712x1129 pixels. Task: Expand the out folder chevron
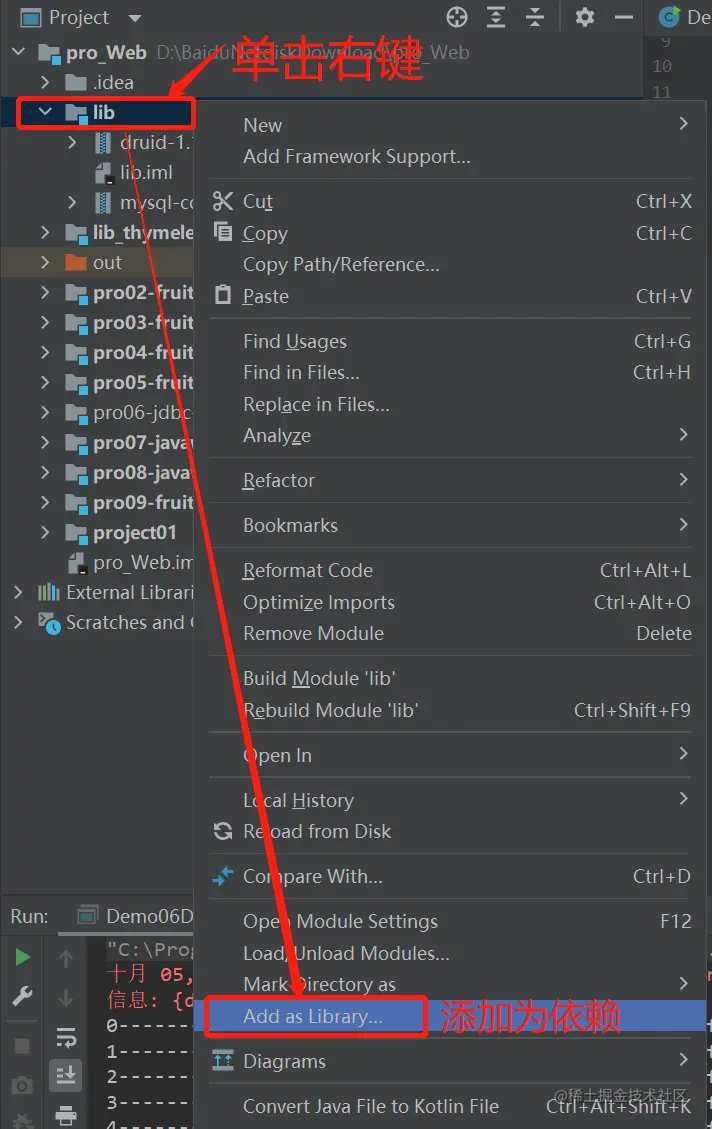45,262
